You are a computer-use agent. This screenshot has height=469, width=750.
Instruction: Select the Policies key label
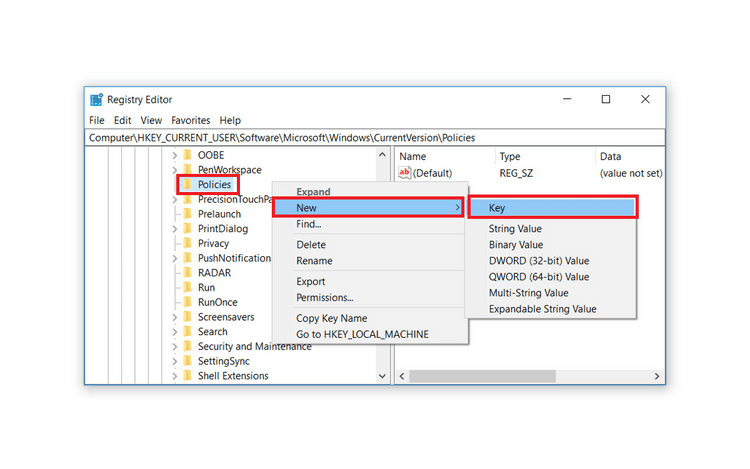tap(214, 185)
